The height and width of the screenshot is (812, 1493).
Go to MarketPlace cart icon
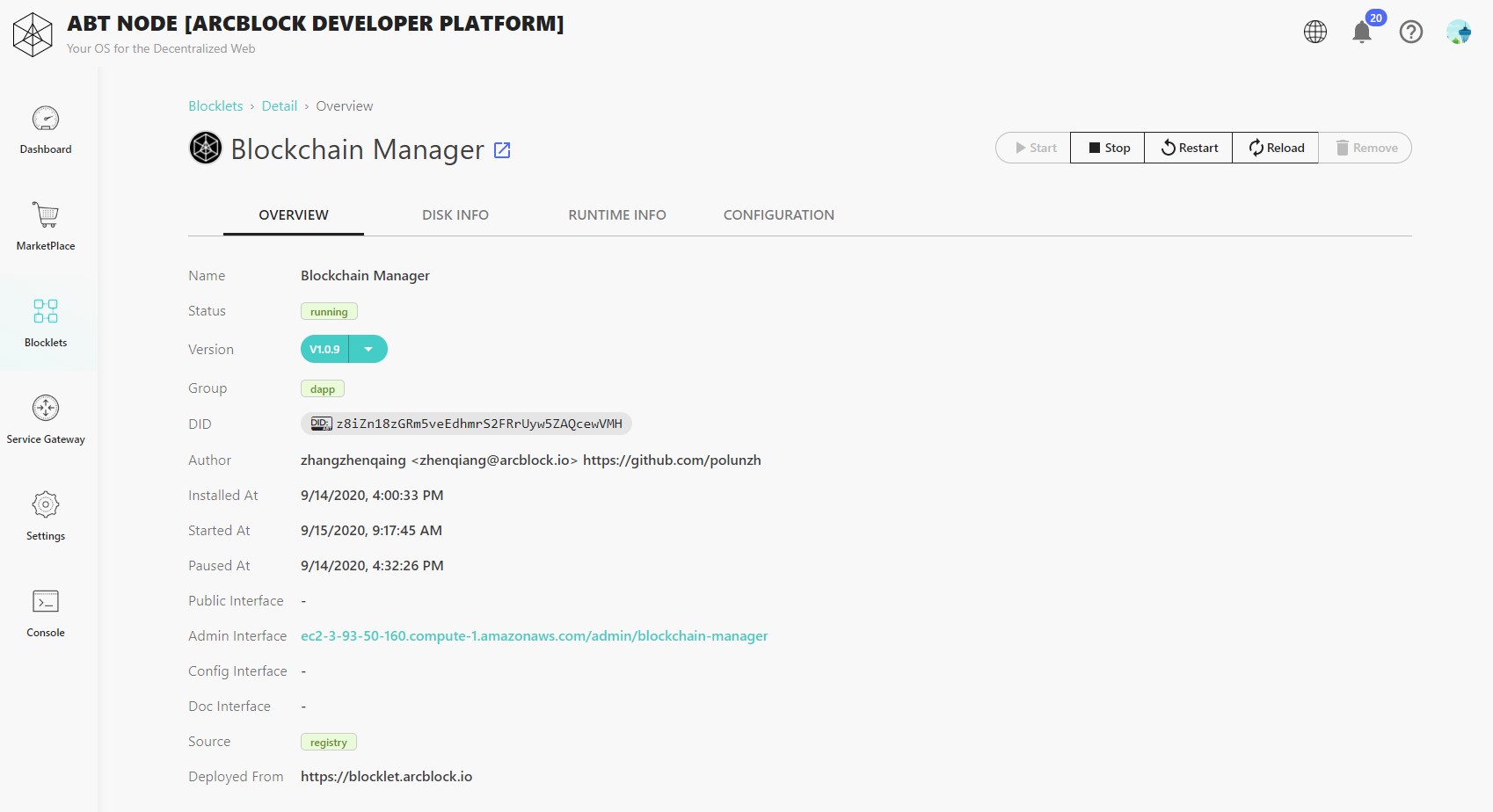pyautogui.click(x=46, y=215)
